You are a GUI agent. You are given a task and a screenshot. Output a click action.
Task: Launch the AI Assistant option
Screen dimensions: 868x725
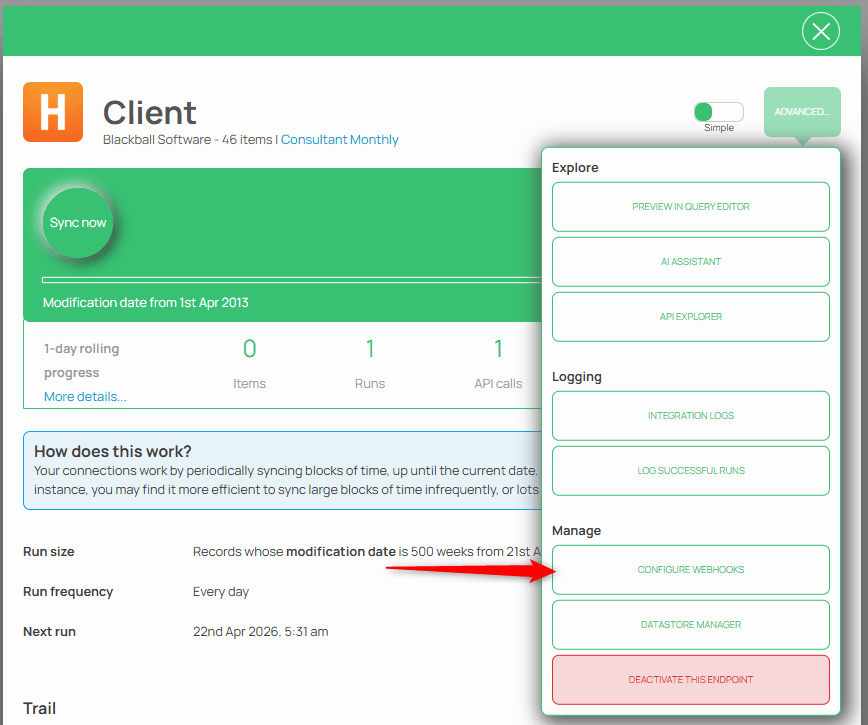pos(690,262)
